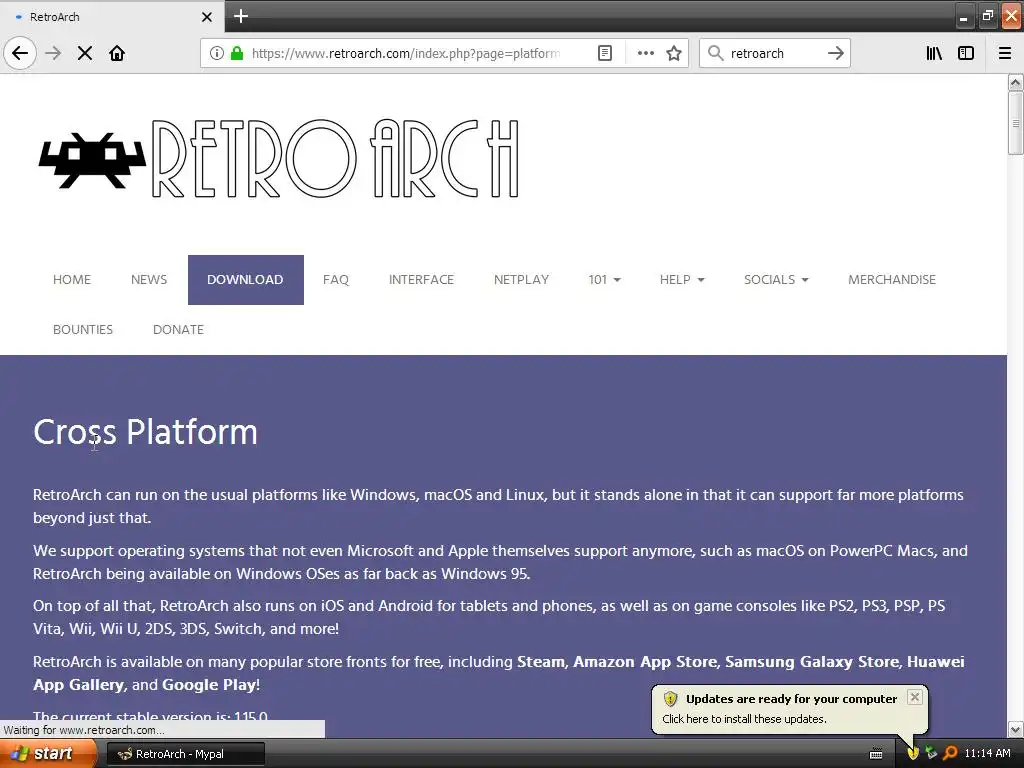
Task: Bookmark this page with the star
Action: click(x=674, y=53)
